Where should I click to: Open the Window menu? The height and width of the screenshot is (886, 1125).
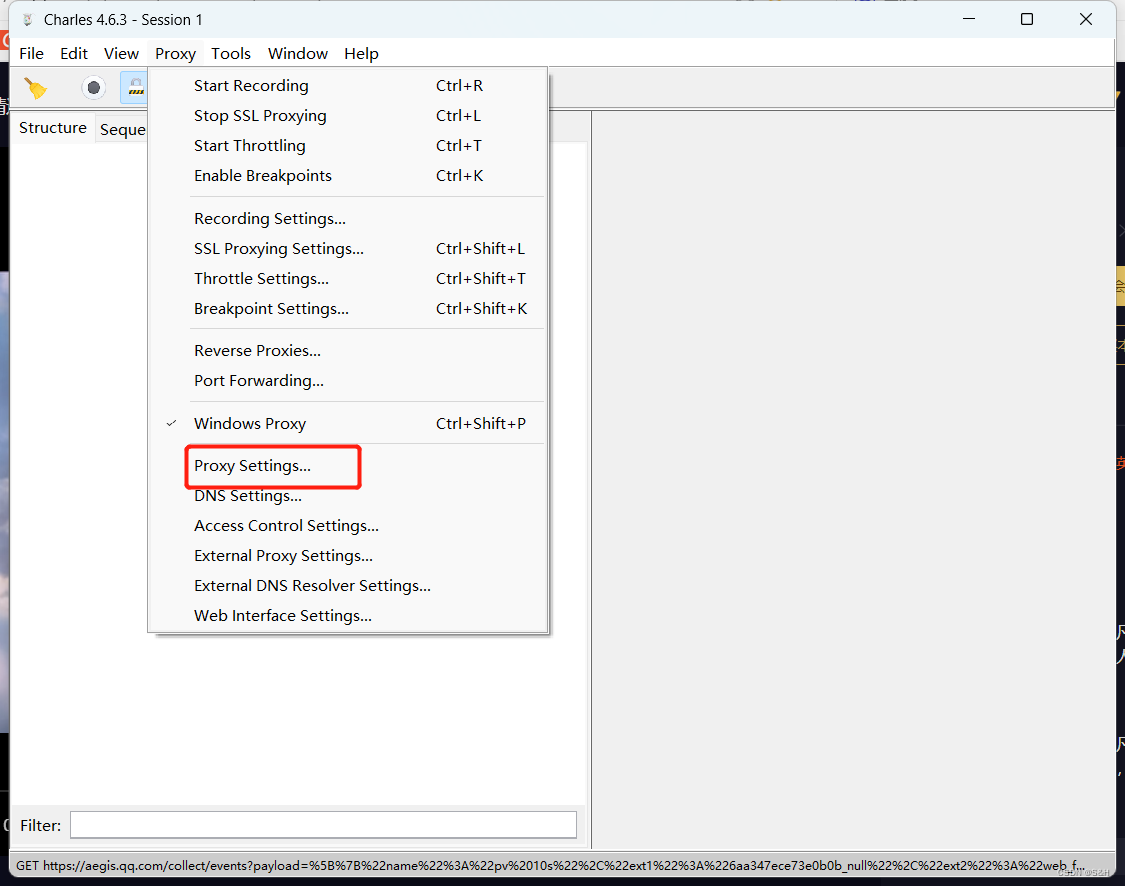click(x=298, y=54)
